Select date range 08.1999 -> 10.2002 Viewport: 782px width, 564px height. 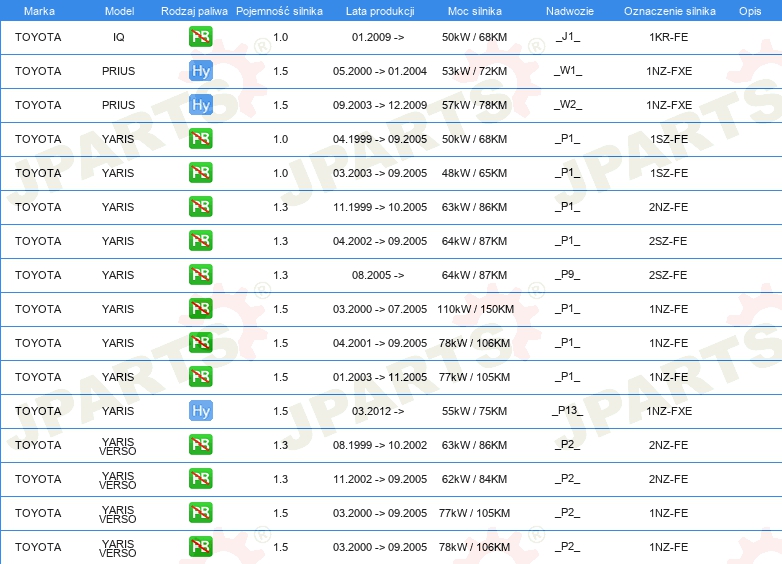380,445
